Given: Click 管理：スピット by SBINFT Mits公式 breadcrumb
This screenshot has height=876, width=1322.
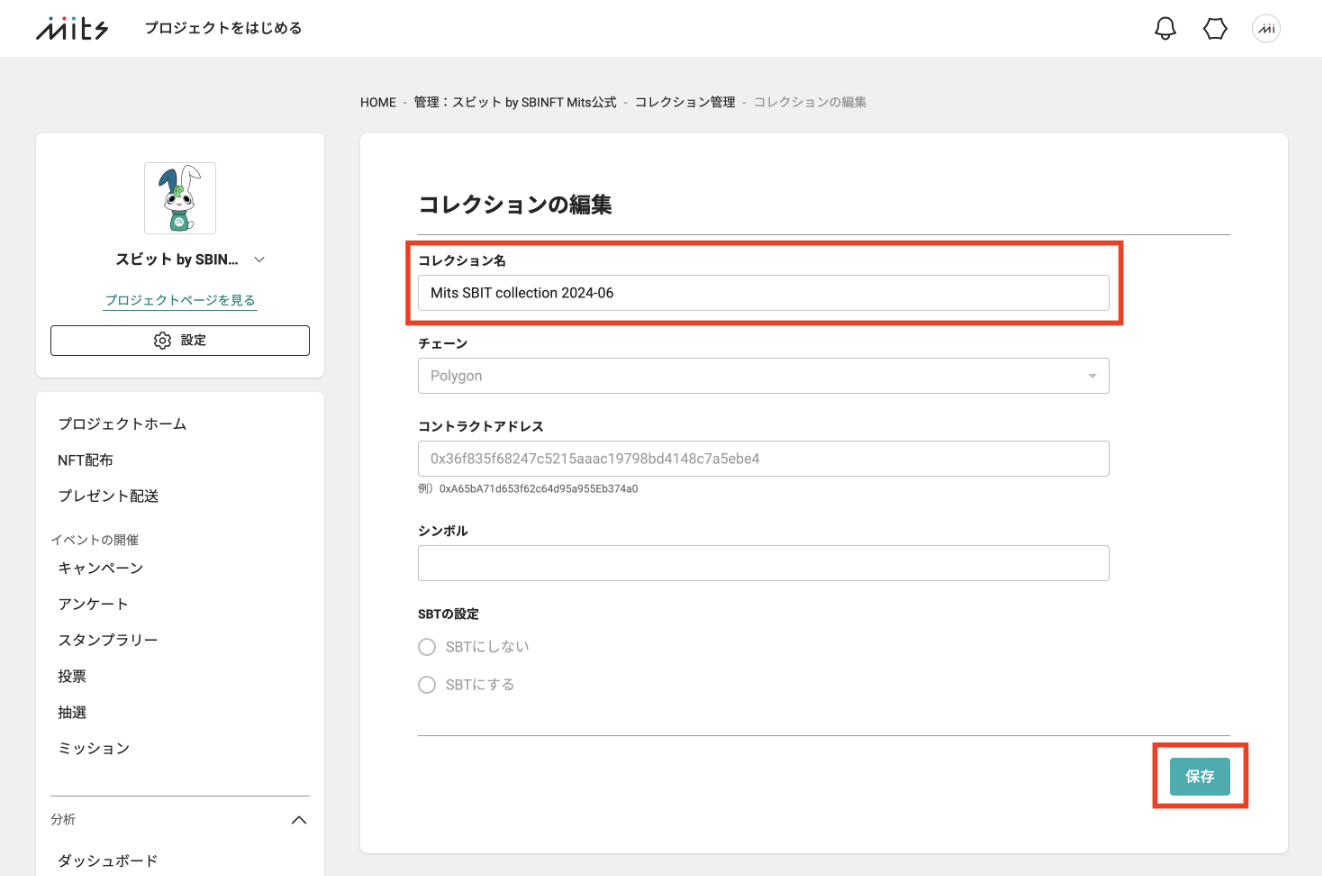Looking at the screenshot, I should click(515, 102).
